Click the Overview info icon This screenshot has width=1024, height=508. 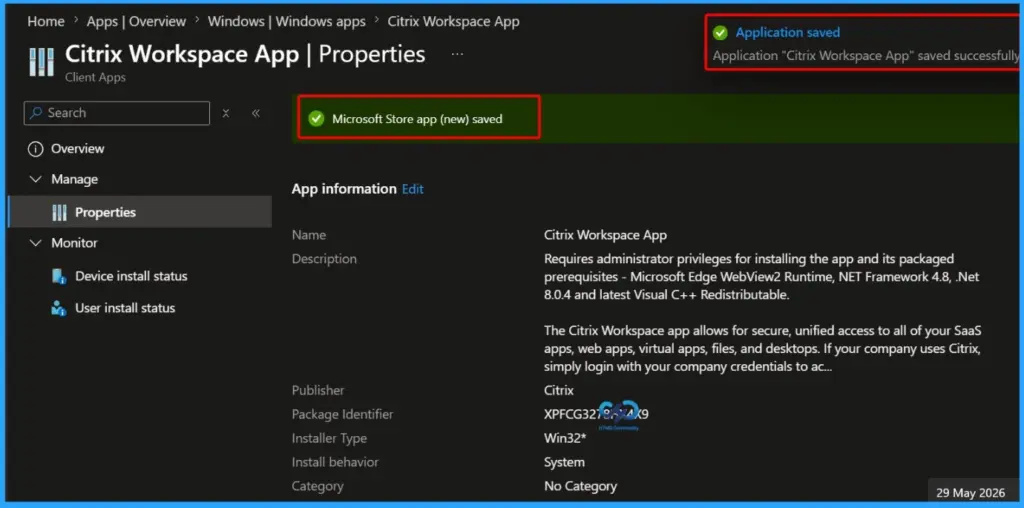pyautogui.click(x=35, y=149)
